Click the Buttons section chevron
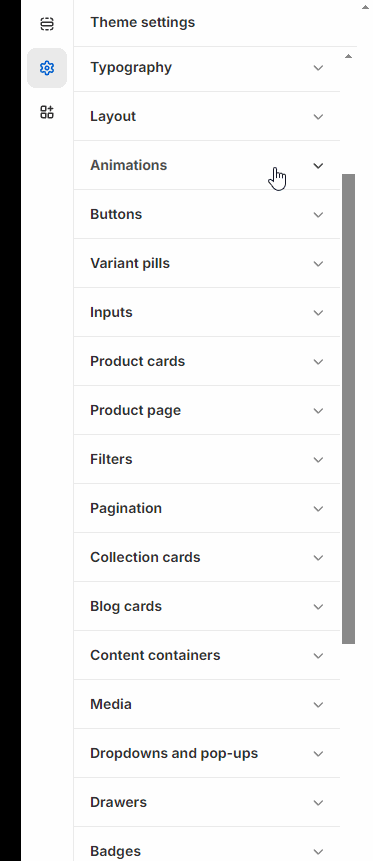The width and height of the screenshot is (373, 861). click(x=318, y=214)
